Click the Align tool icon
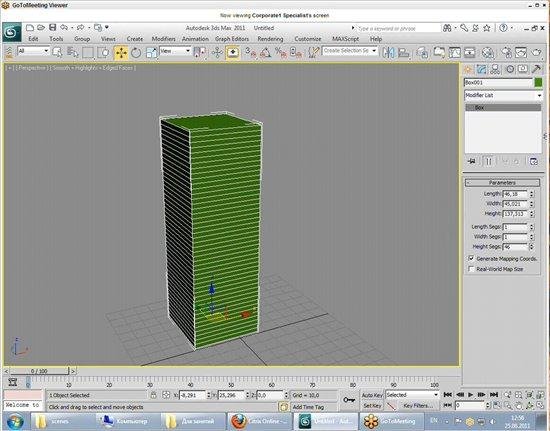The width and height of the screenshot is (550, 431). (x=404, y=53)
